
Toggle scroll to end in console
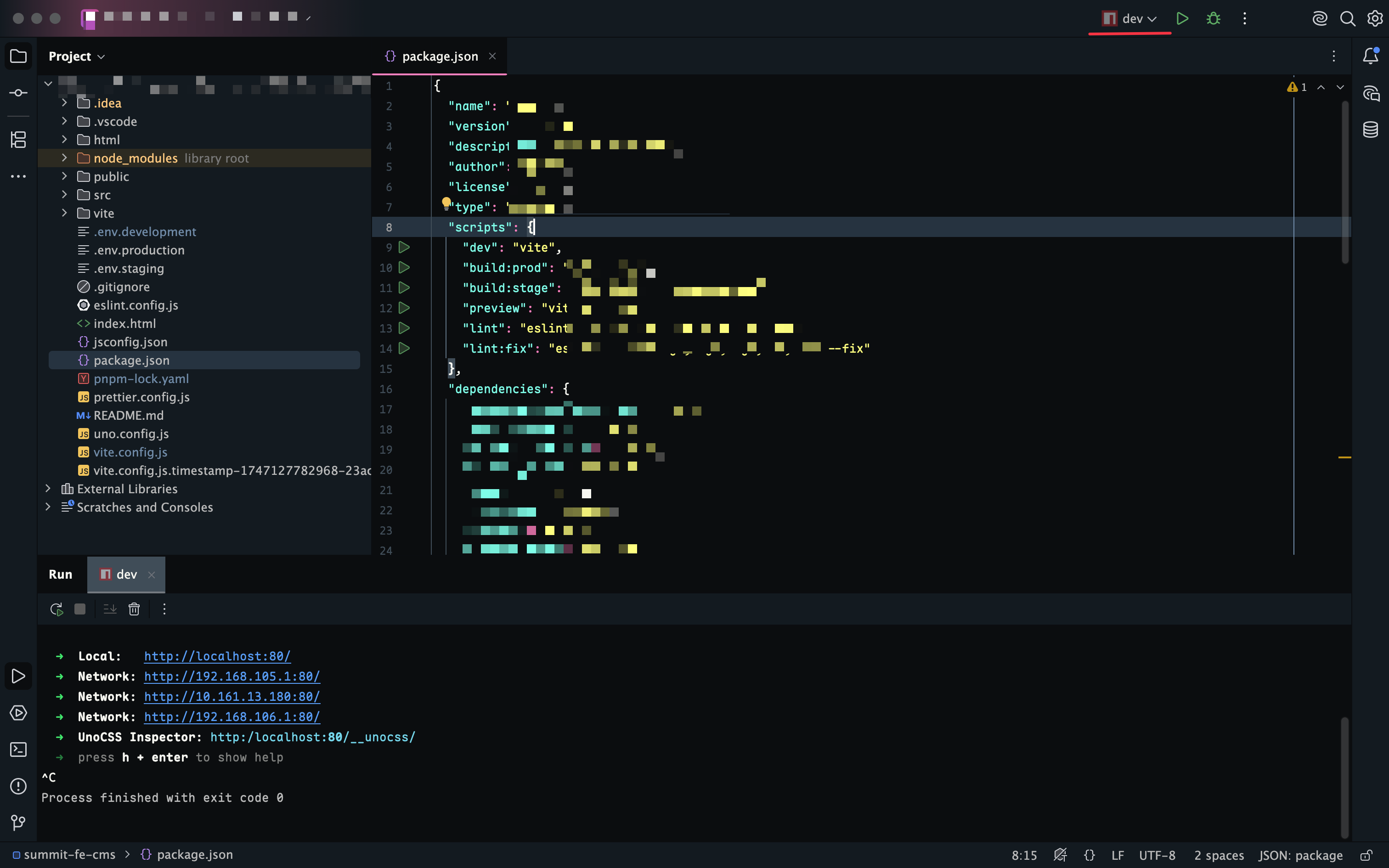(110, 609)
